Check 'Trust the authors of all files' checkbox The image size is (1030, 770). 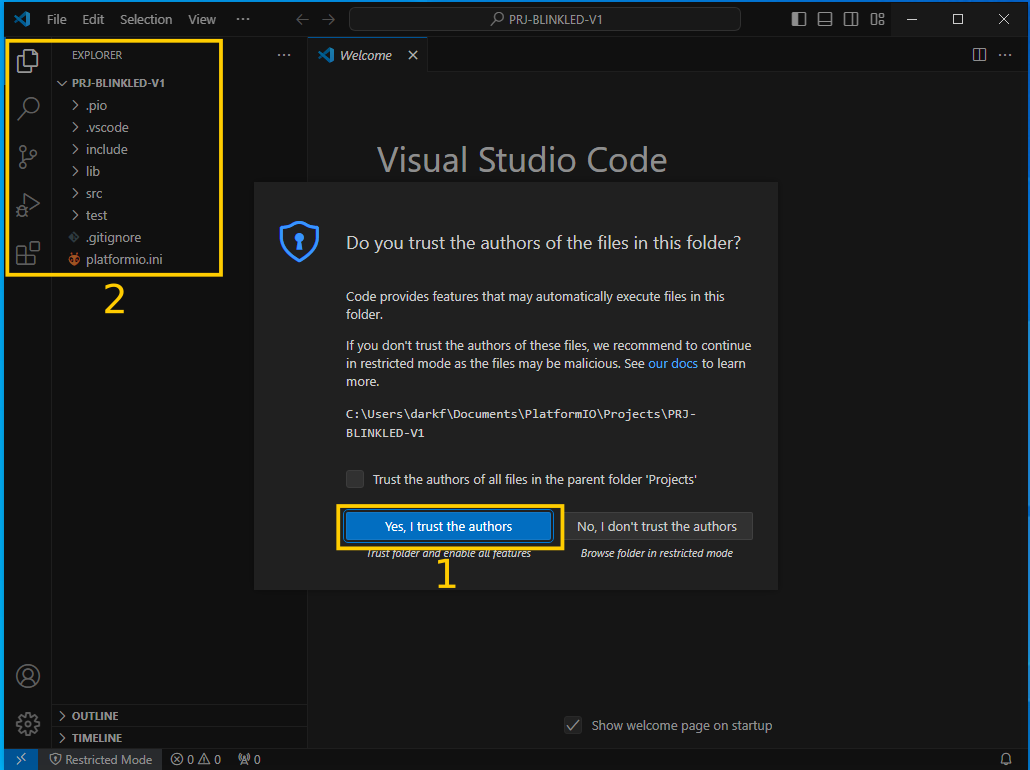point(355,479)
